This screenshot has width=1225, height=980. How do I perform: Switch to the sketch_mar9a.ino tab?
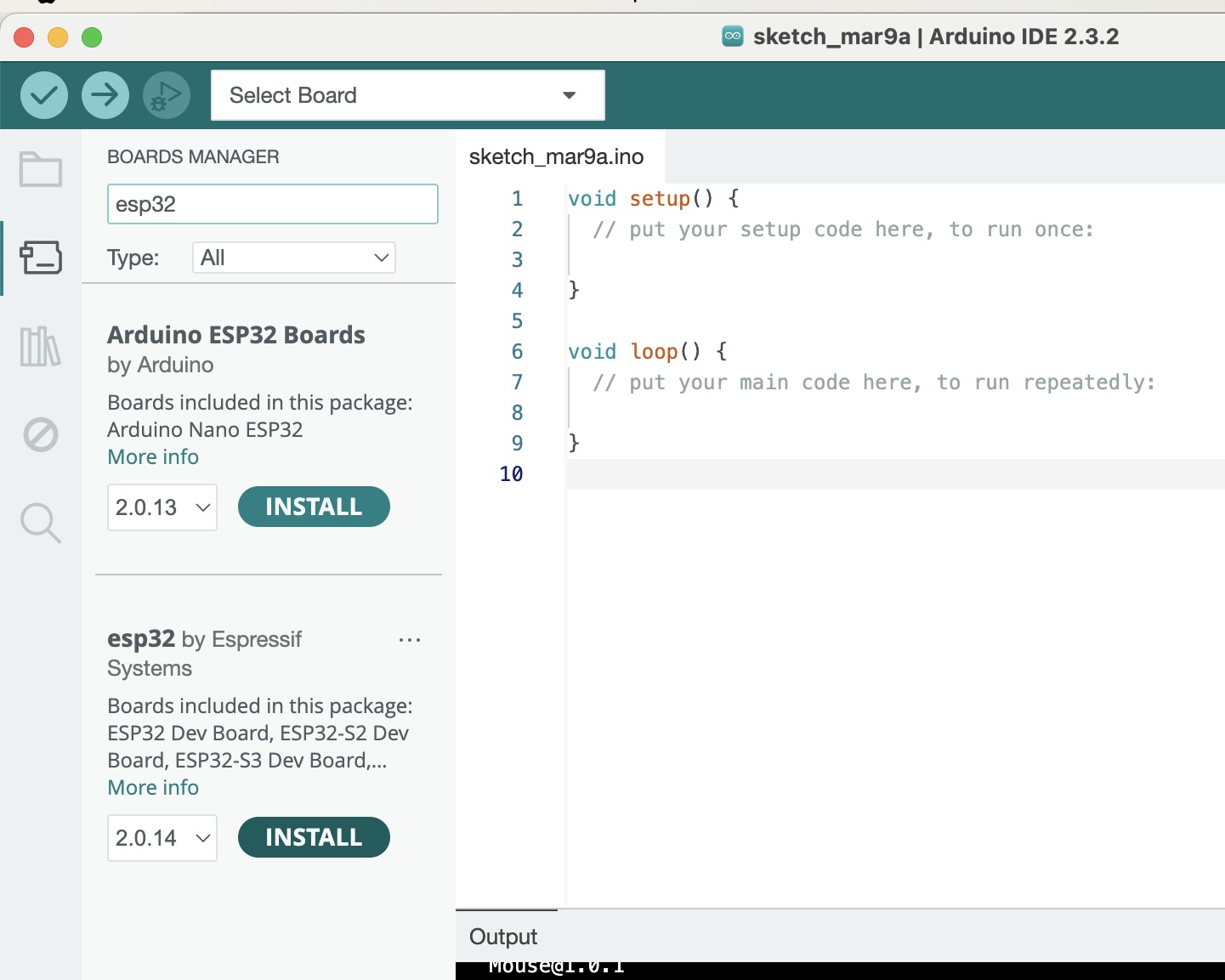[x=557, y=157]
